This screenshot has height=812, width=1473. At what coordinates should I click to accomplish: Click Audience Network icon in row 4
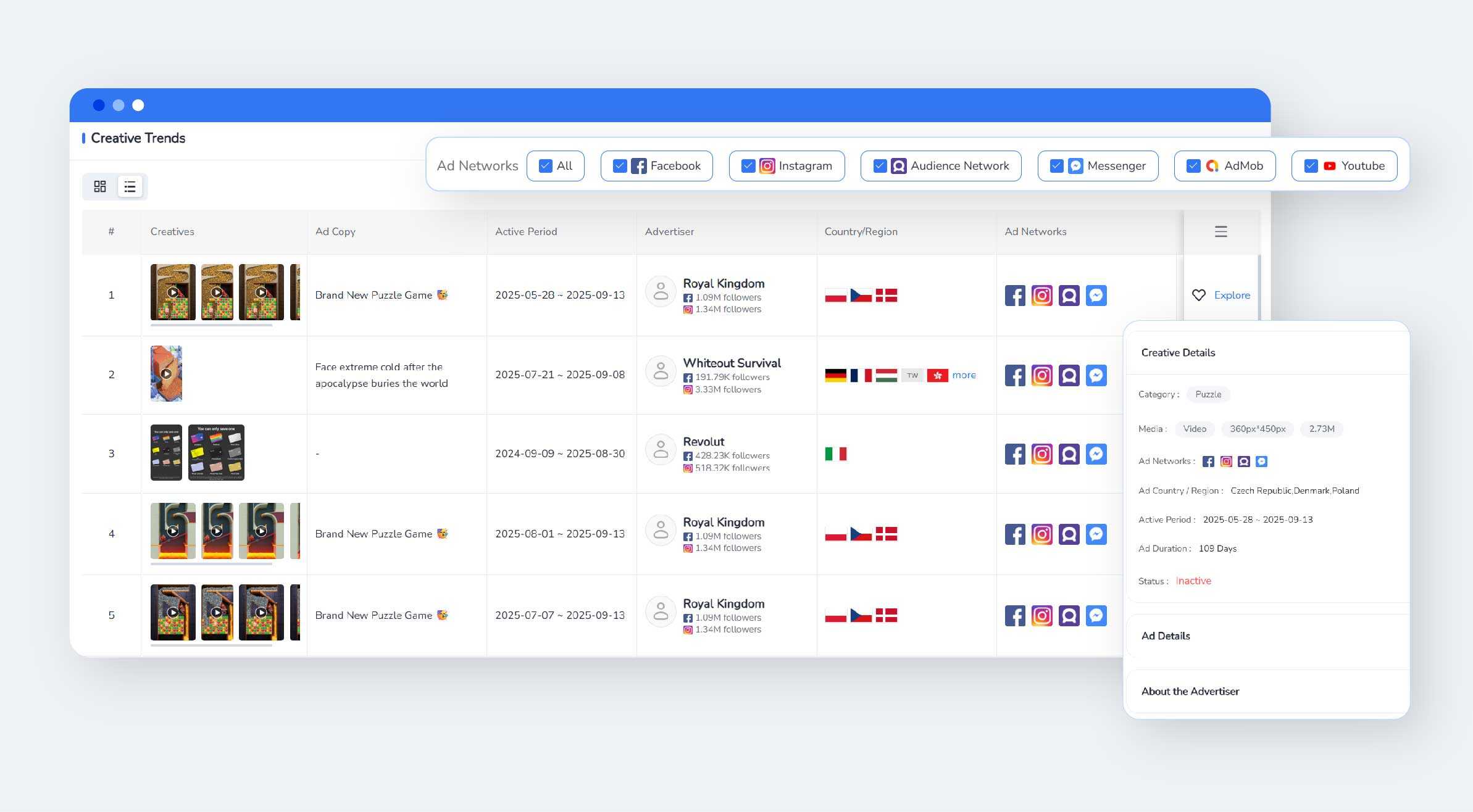[1069, 534]
